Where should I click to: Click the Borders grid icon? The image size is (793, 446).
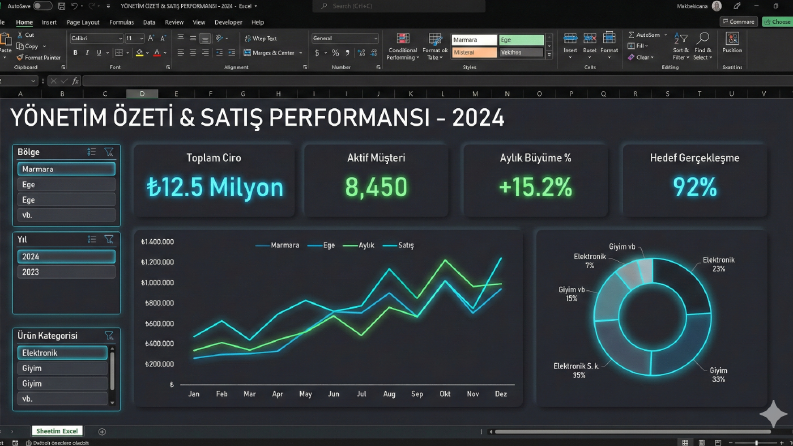click(x=119, y=53)
